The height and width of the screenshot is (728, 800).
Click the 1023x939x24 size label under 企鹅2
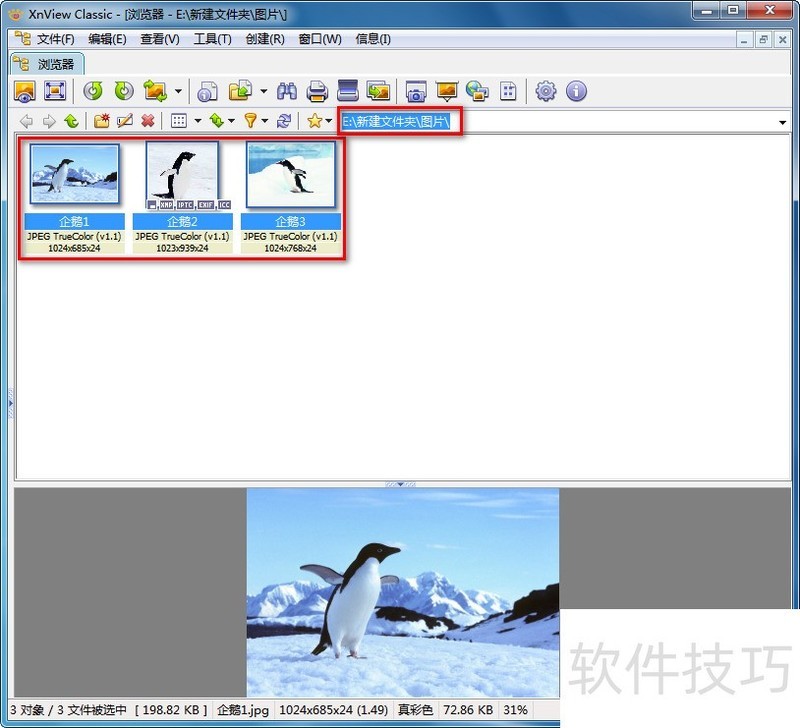pyautogui.click(x=182, y=248)
